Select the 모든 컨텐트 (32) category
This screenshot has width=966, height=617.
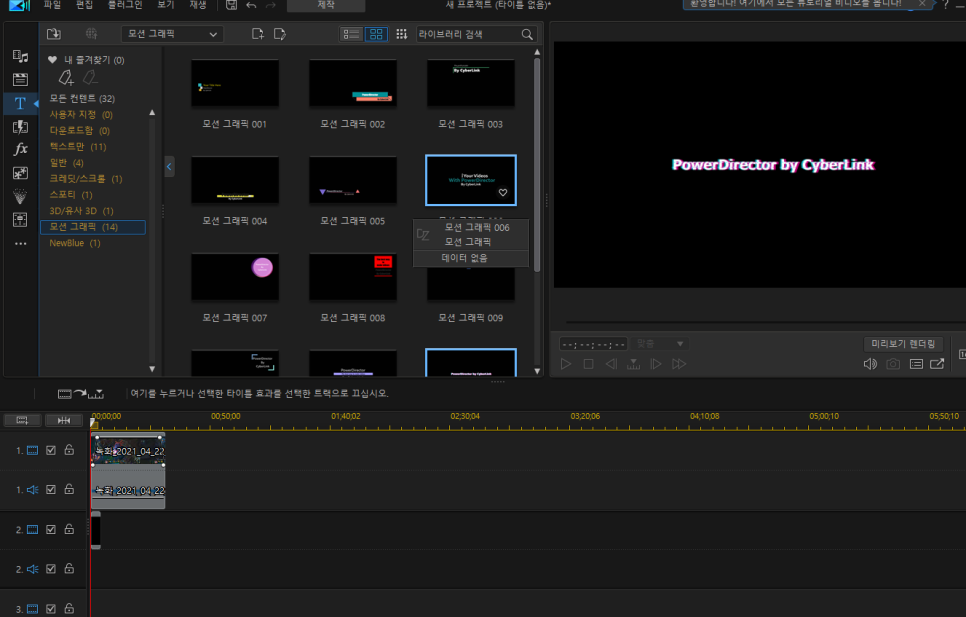pyautogui.click(x=82, y=99)
